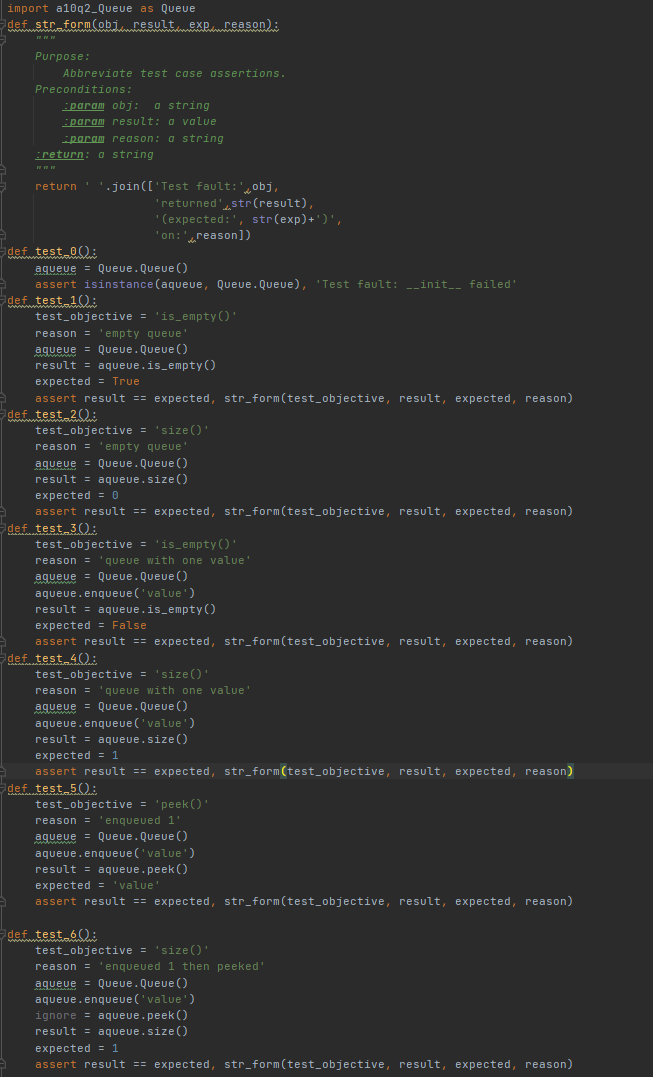Click the 'def test_0():' line
Image resolution: width=653 pixels, height=1077 pixels.
point(52,252)
